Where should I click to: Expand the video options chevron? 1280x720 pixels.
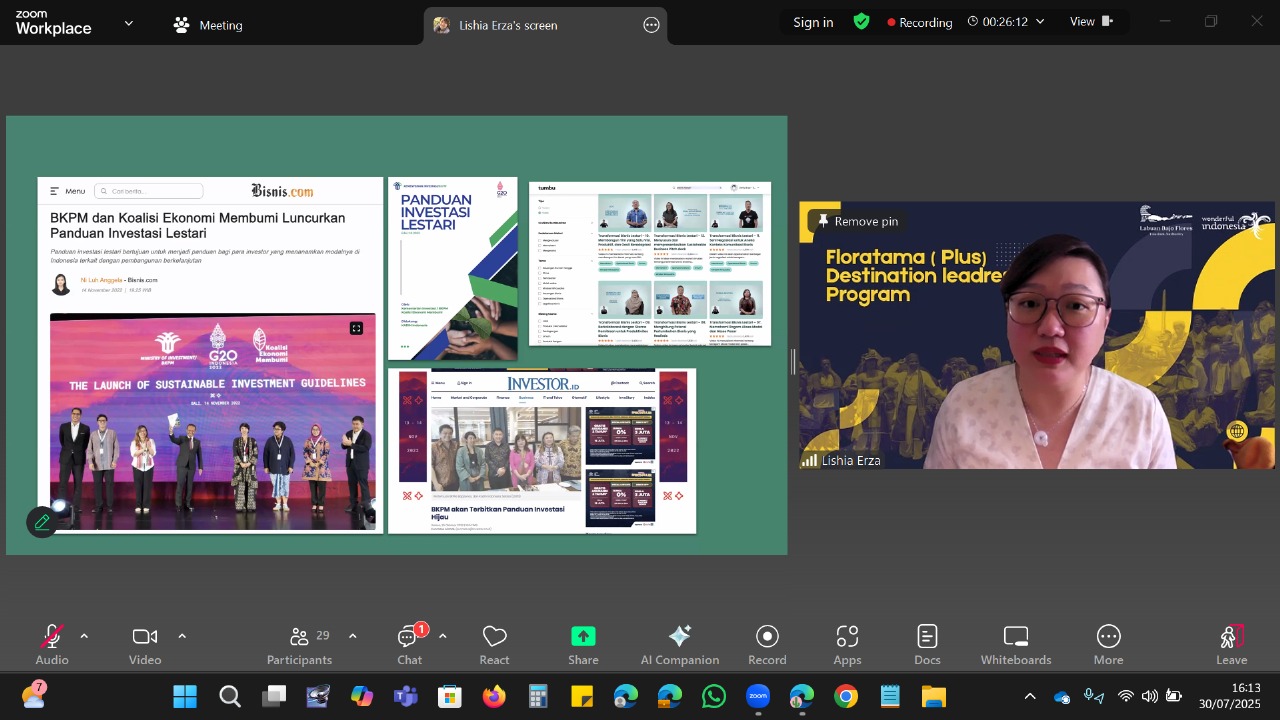182,636
